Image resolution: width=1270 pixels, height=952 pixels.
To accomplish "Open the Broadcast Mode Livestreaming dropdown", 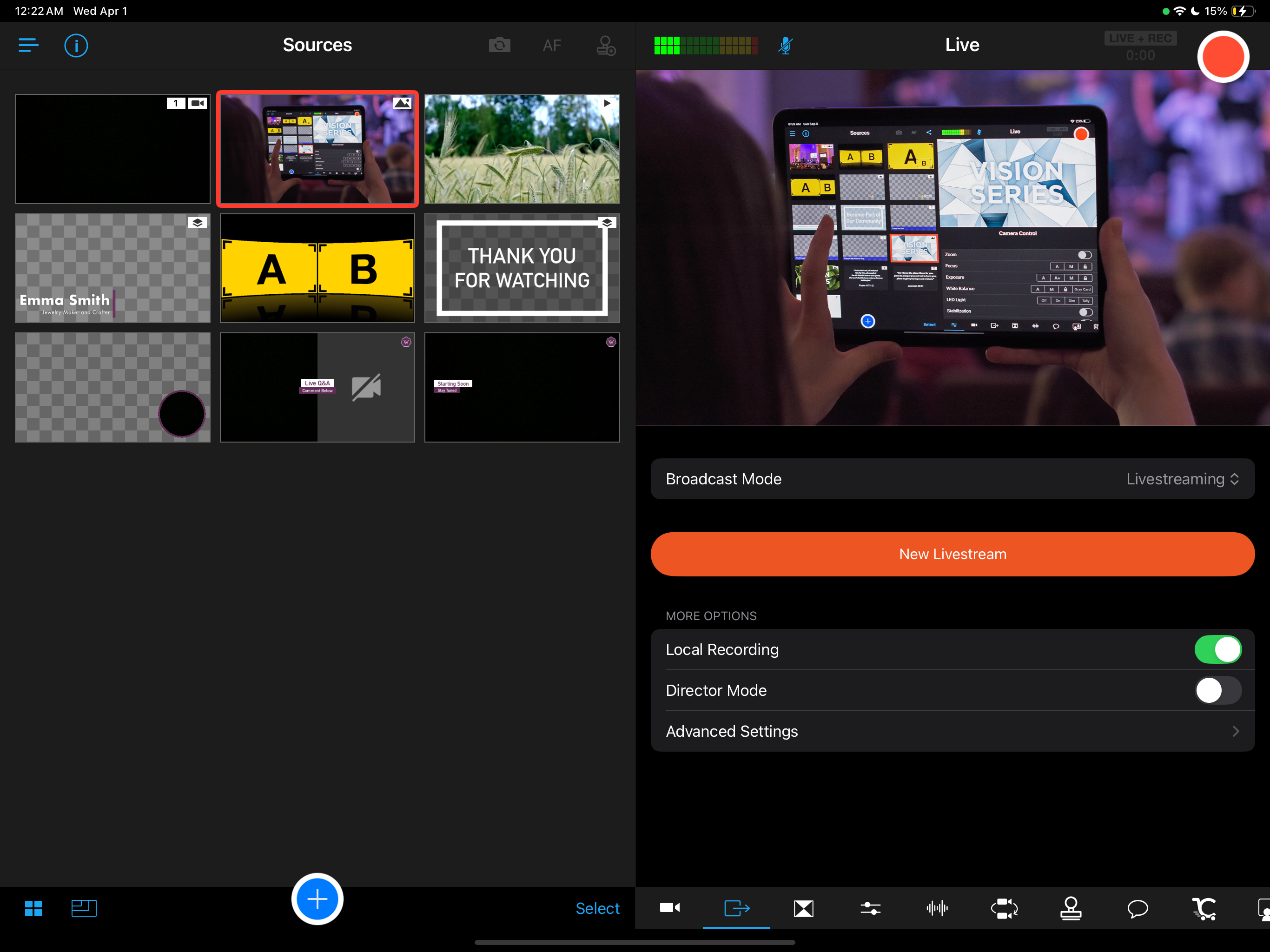I will 1182,479.
